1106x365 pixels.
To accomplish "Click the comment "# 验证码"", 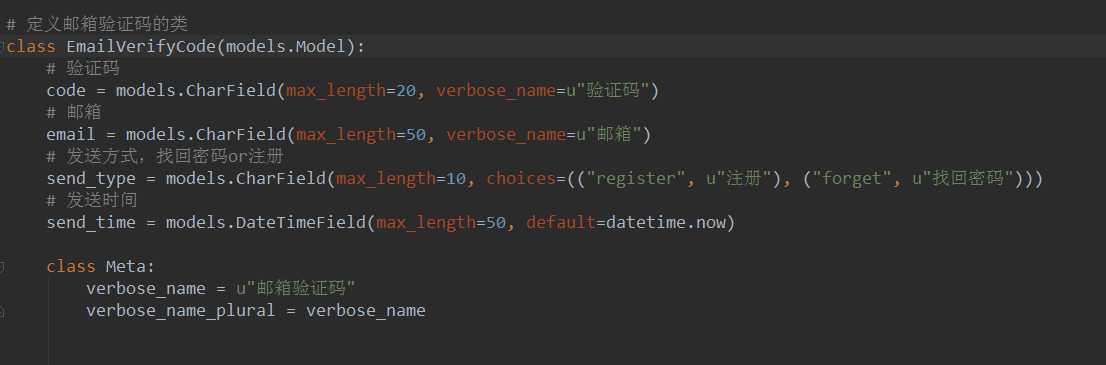I will coord(83,68).
